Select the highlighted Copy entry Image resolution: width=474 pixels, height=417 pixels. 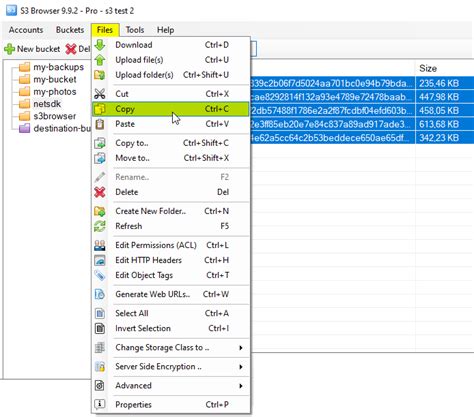tap(171, 109)
